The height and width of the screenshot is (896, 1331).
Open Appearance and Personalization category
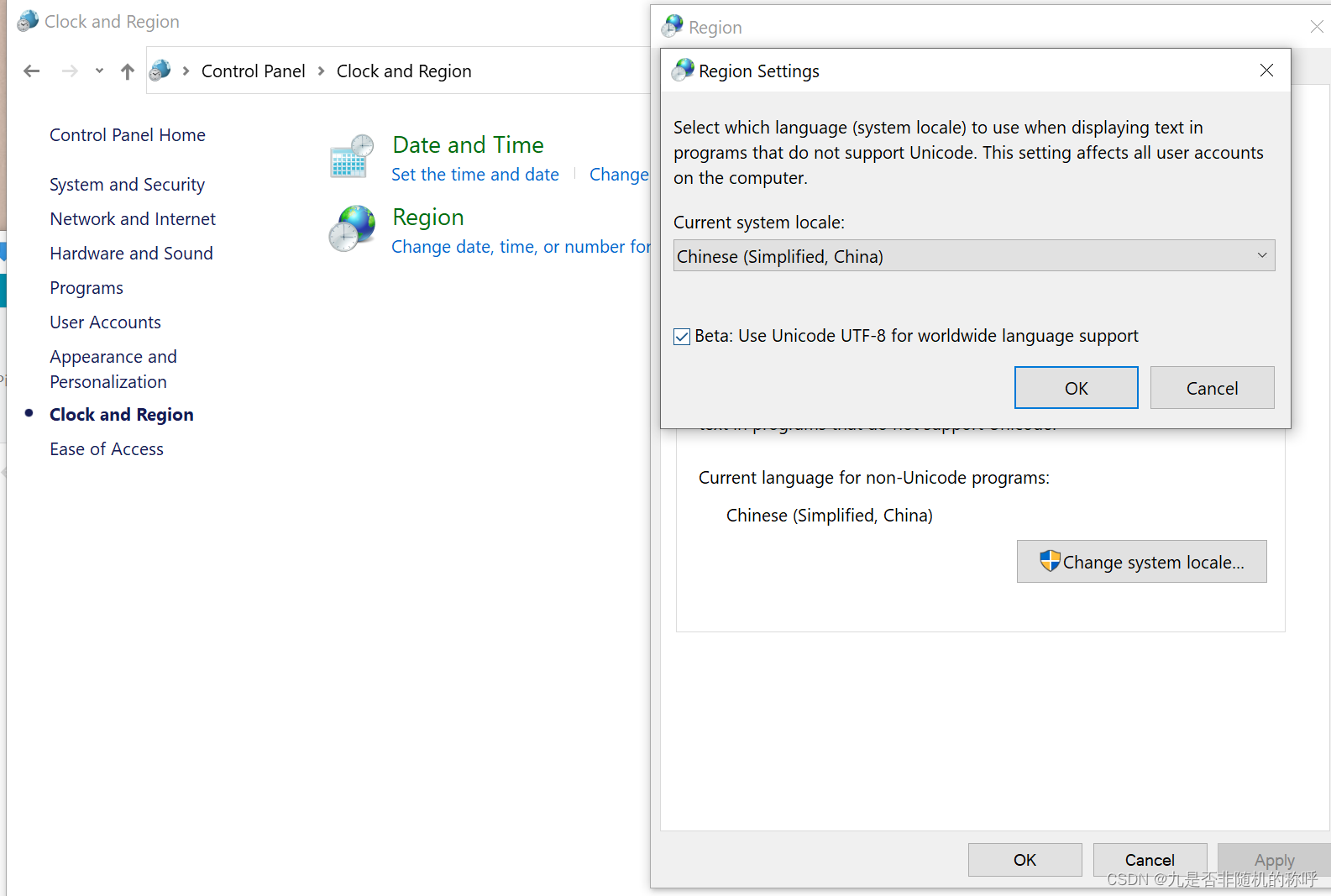[113, 369]
